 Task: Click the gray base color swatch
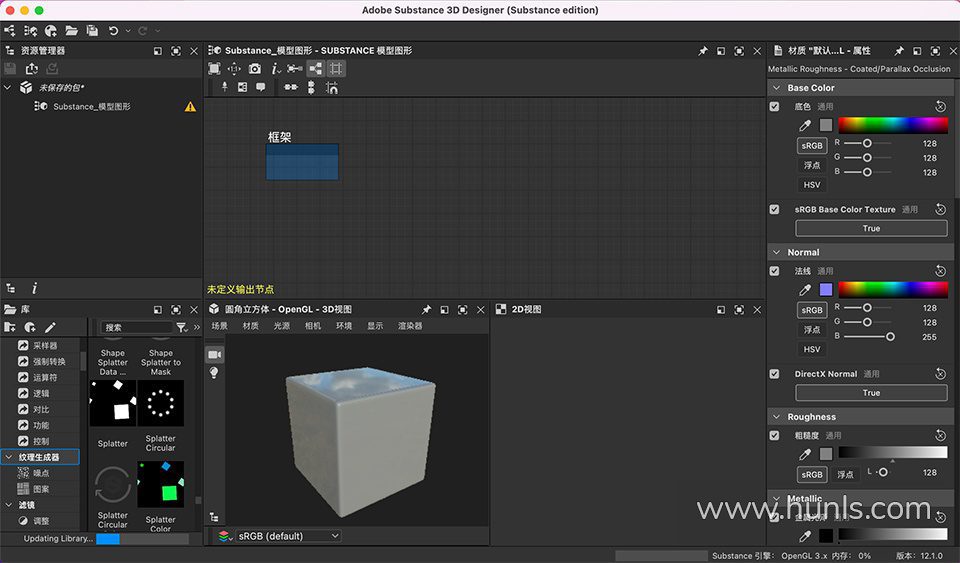click(826, 125)
